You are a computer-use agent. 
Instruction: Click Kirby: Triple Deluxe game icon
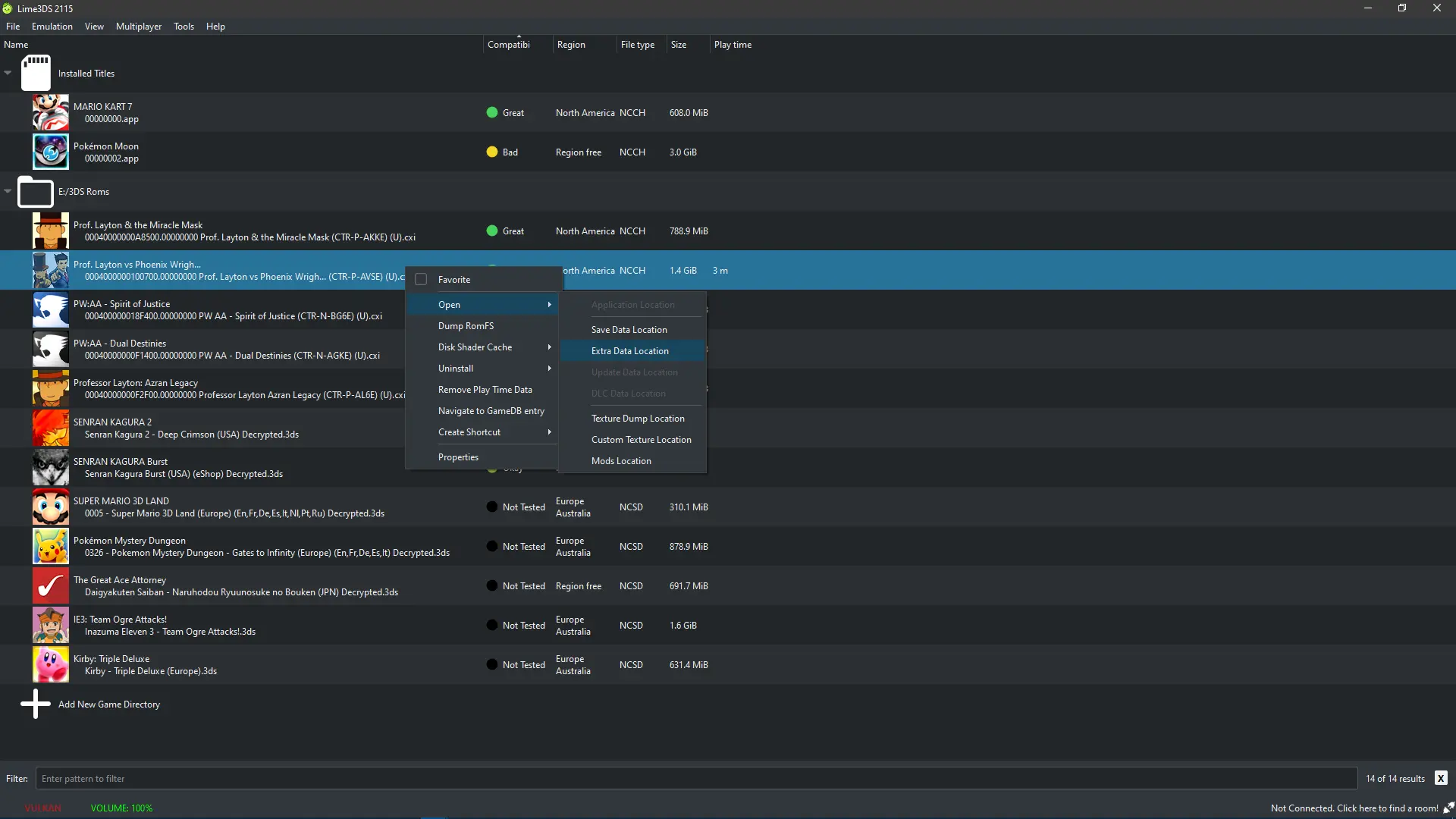pos(51,664)
